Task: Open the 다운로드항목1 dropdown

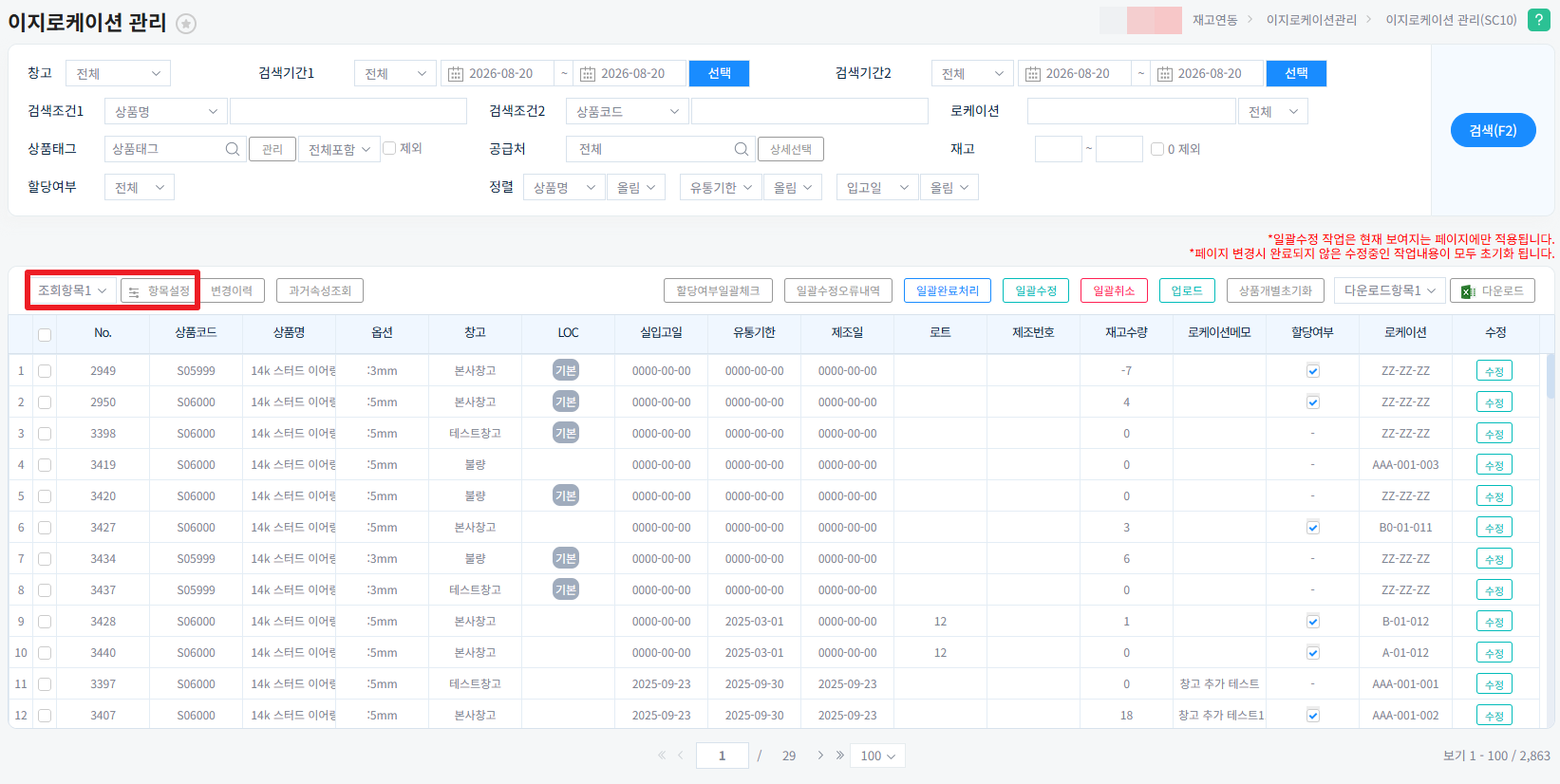Action: pyautogui.click(x=1390, y=290)
